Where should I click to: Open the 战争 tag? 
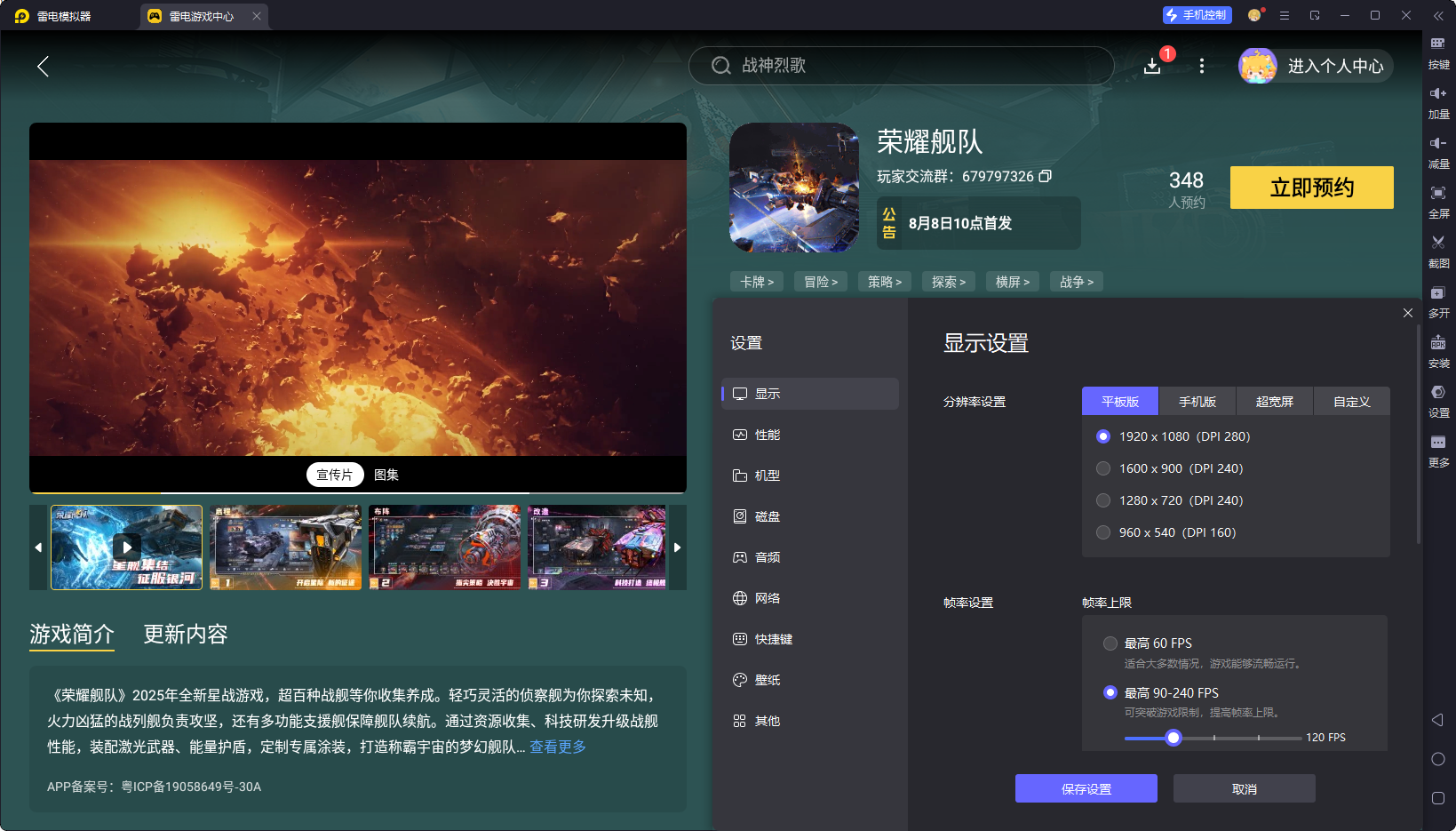[x=1077, y=282]
